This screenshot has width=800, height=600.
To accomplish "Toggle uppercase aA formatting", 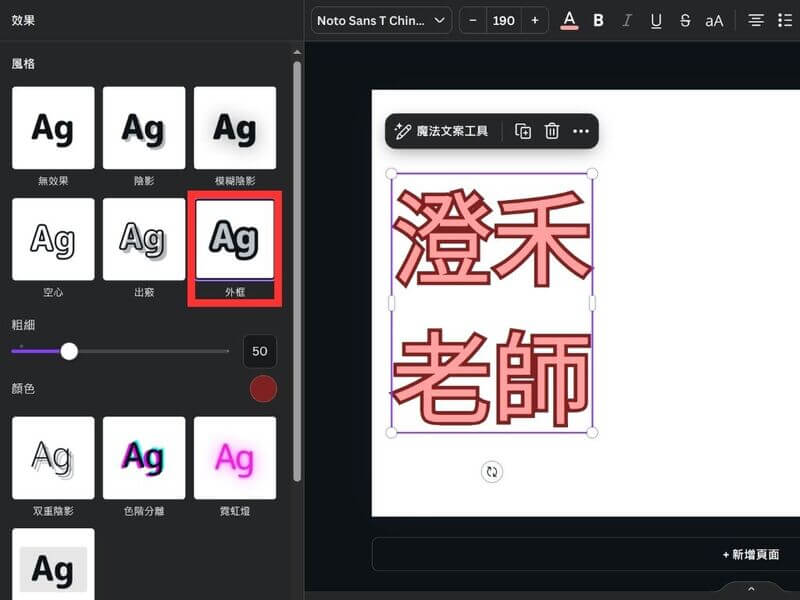I will click(x=714, y=20).
